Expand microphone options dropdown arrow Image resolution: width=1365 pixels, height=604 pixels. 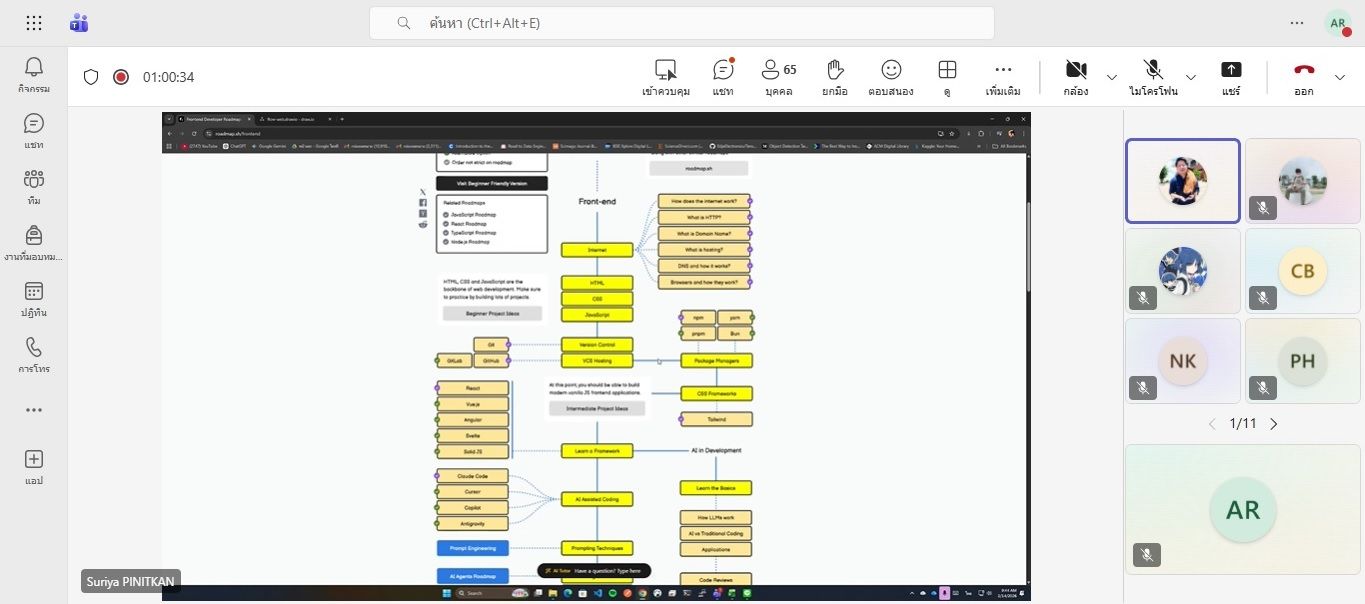point(1190,77)
